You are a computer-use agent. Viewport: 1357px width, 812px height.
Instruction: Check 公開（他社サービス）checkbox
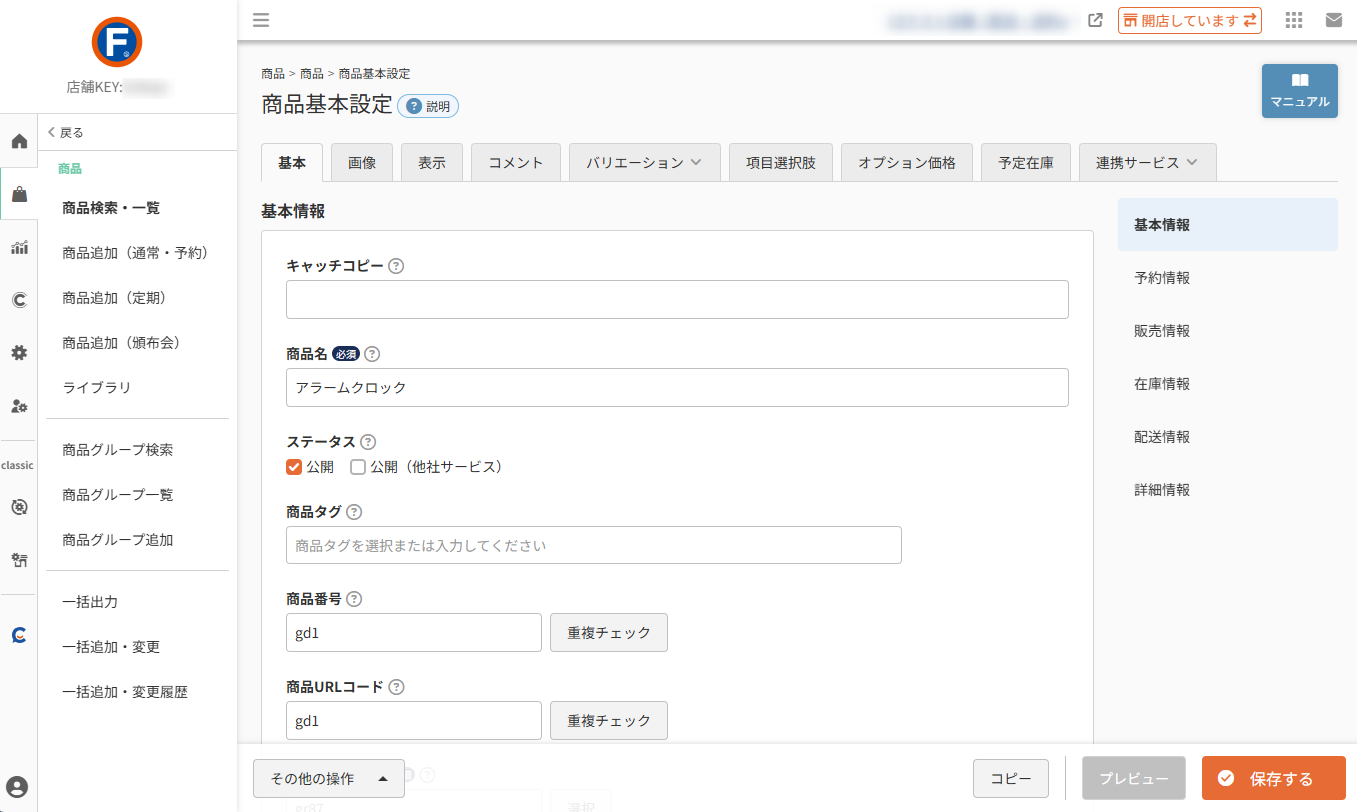pos(358,467)
